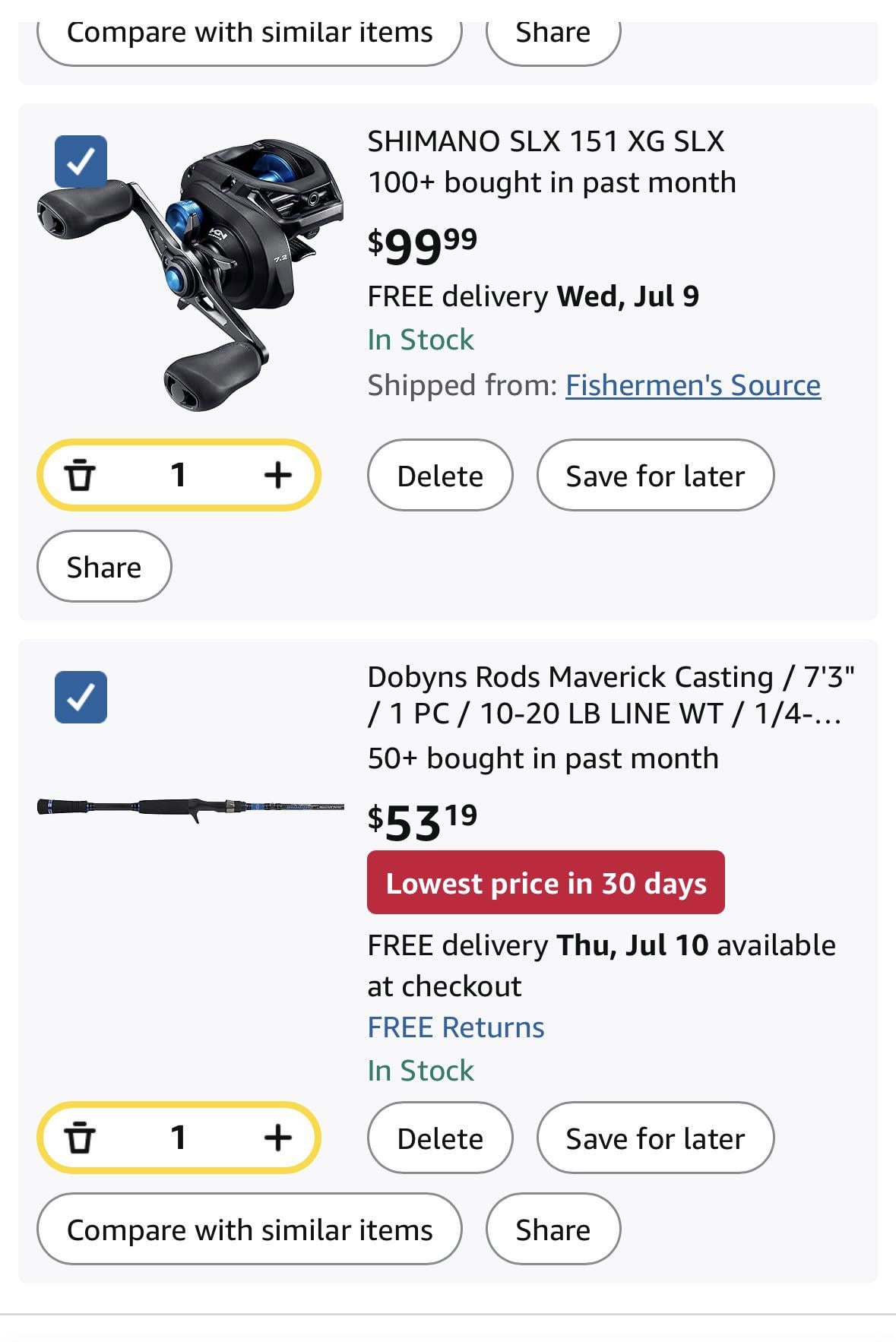Viewport: 896px width, 1342px height.
Task: View the Dobyns casting rod product image
Action: coord(190,807)
